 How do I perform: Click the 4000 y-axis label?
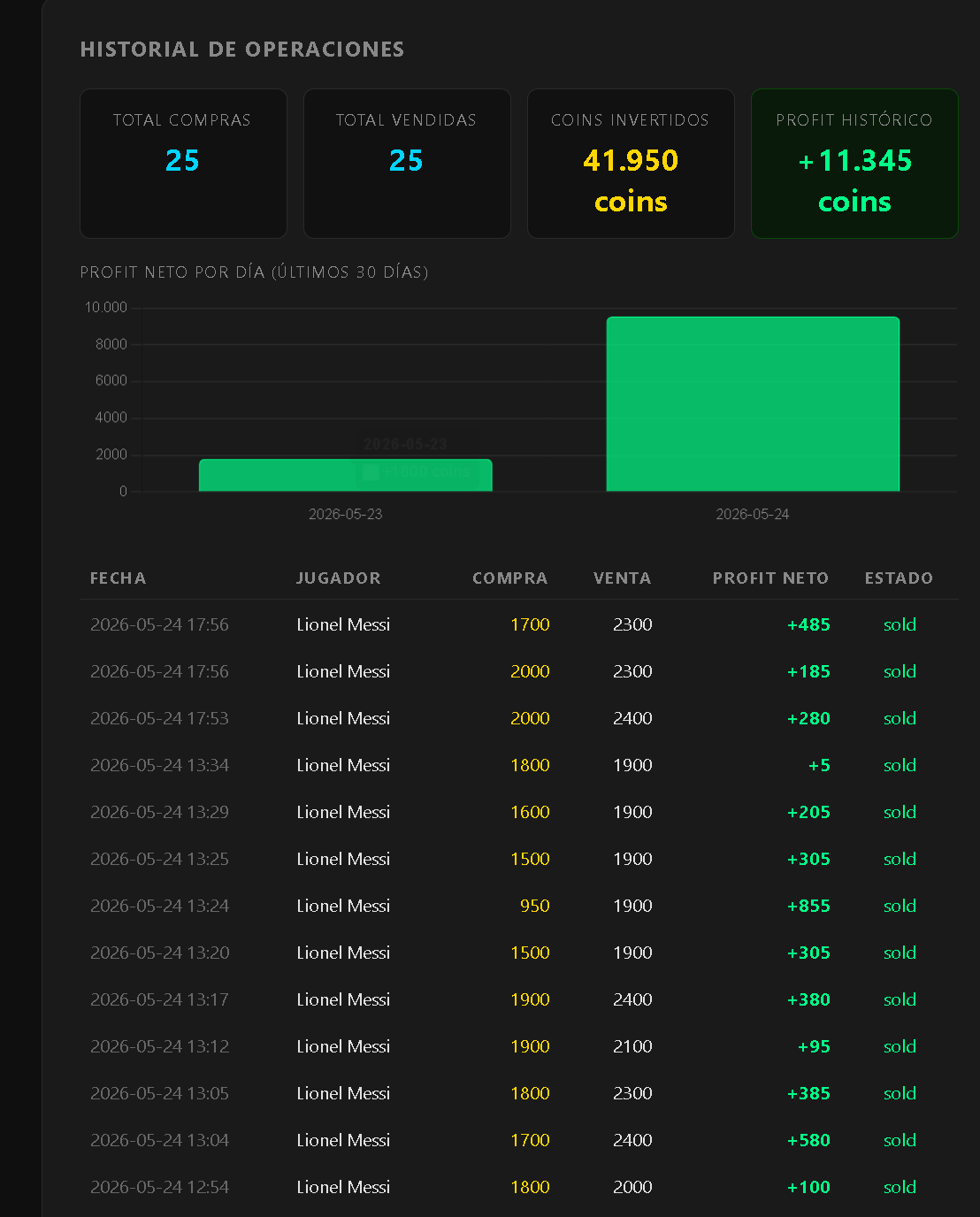point(111,417)
